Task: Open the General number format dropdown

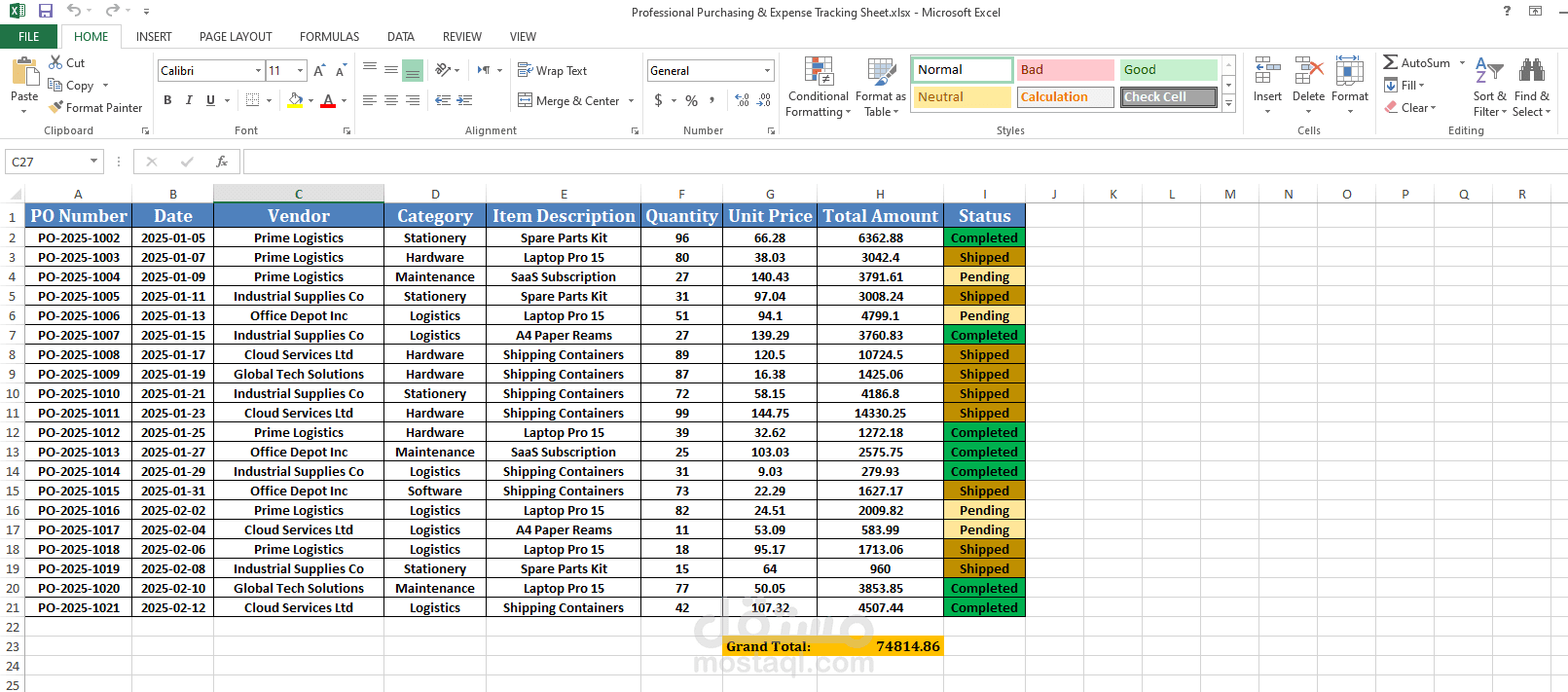Action: [767, 71]
